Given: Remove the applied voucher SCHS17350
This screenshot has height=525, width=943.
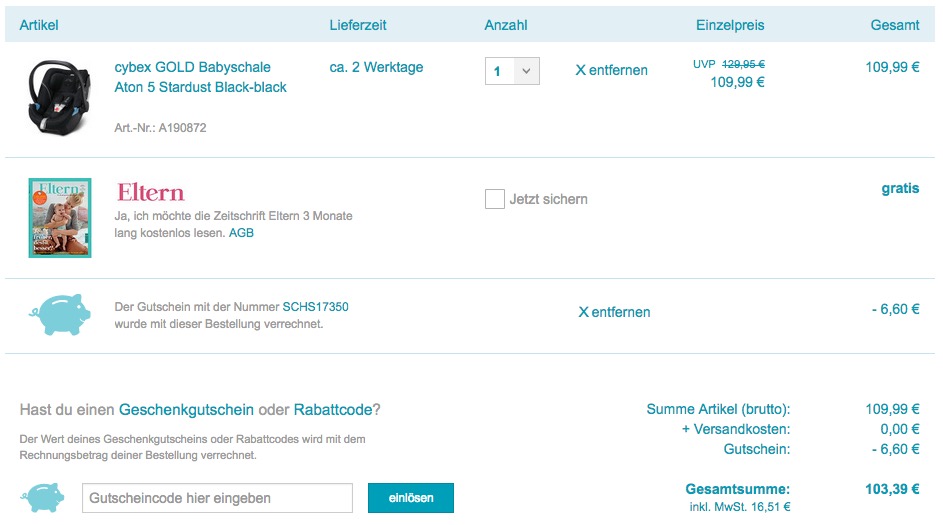Looking at the screenshot, I should click(614, 312).
